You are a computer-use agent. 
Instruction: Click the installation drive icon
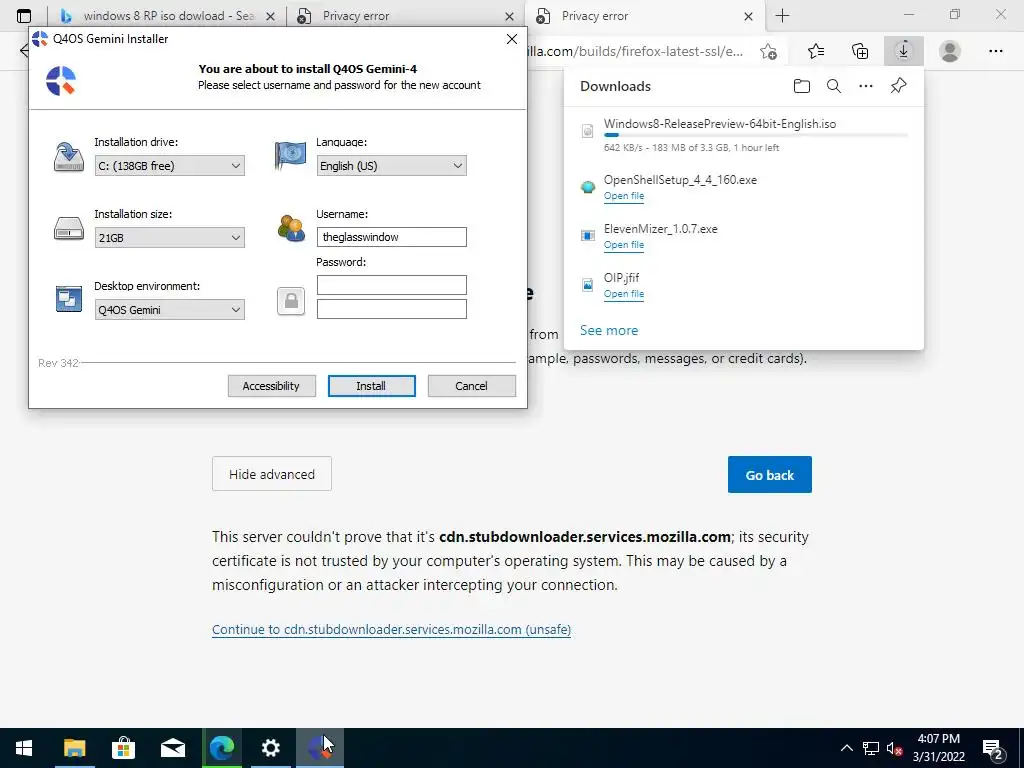tap(69, 157)
